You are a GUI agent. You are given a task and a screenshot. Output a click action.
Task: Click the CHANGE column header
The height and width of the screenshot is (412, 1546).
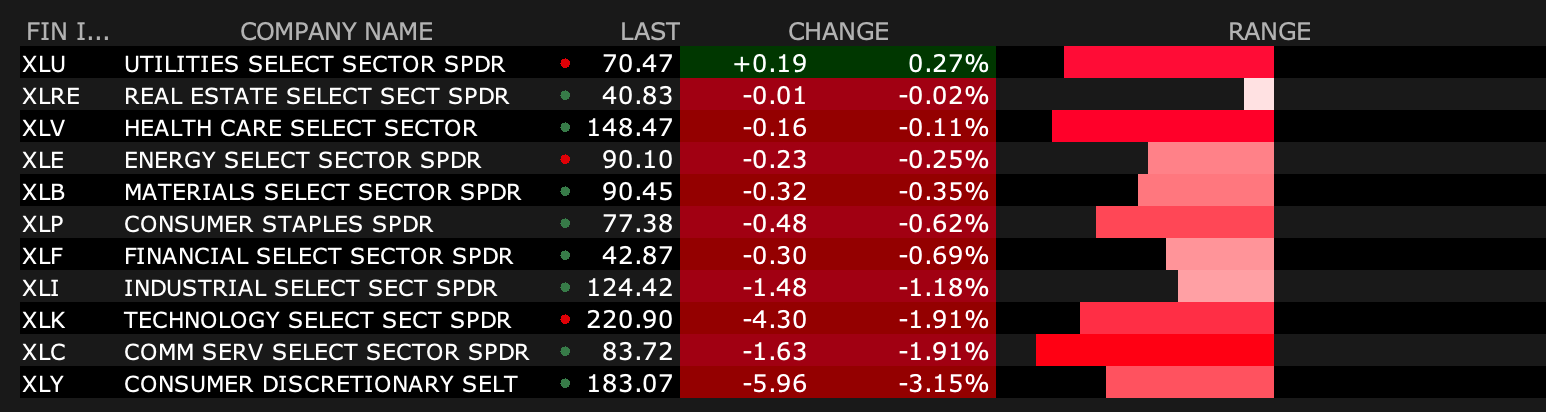tap(838, 31)
